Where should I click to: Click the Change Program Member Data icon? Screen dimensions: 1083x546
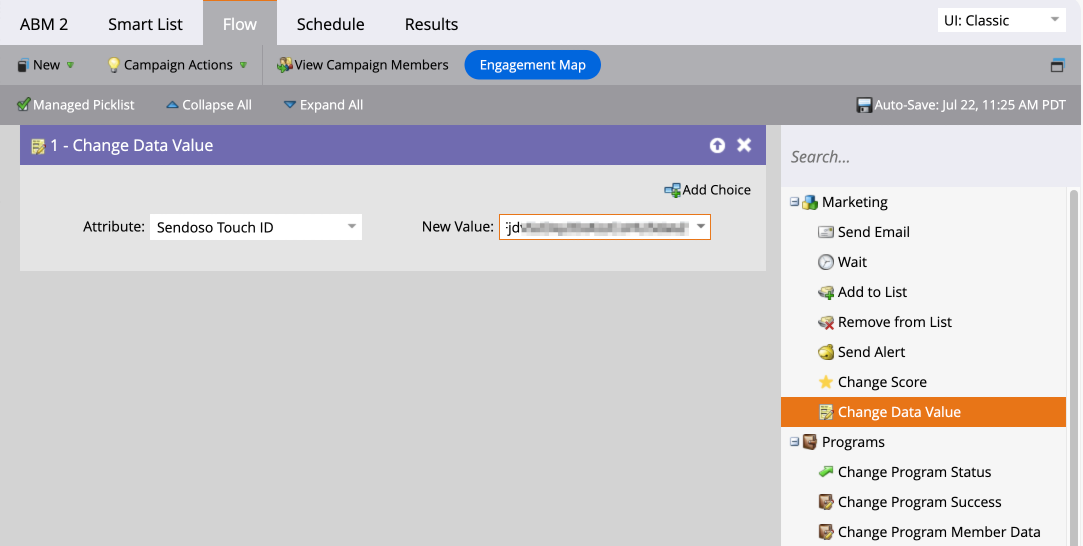coord(825,532)
